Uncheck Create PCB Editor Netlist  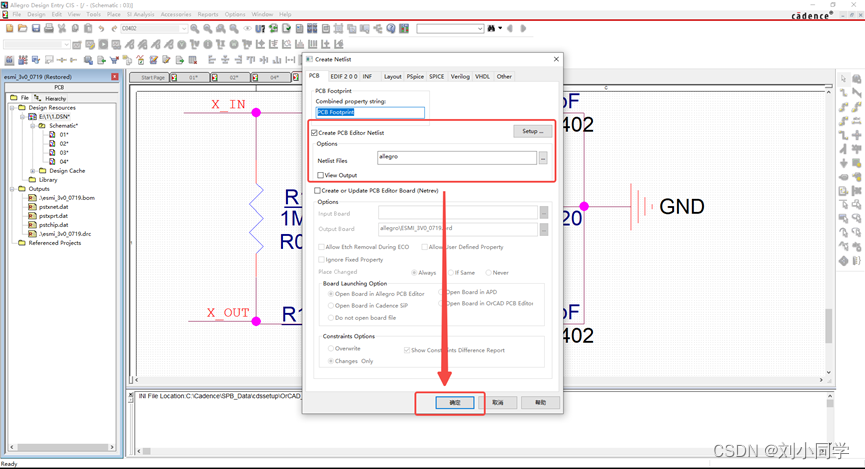pyautogui.click(x=315, y=132)
